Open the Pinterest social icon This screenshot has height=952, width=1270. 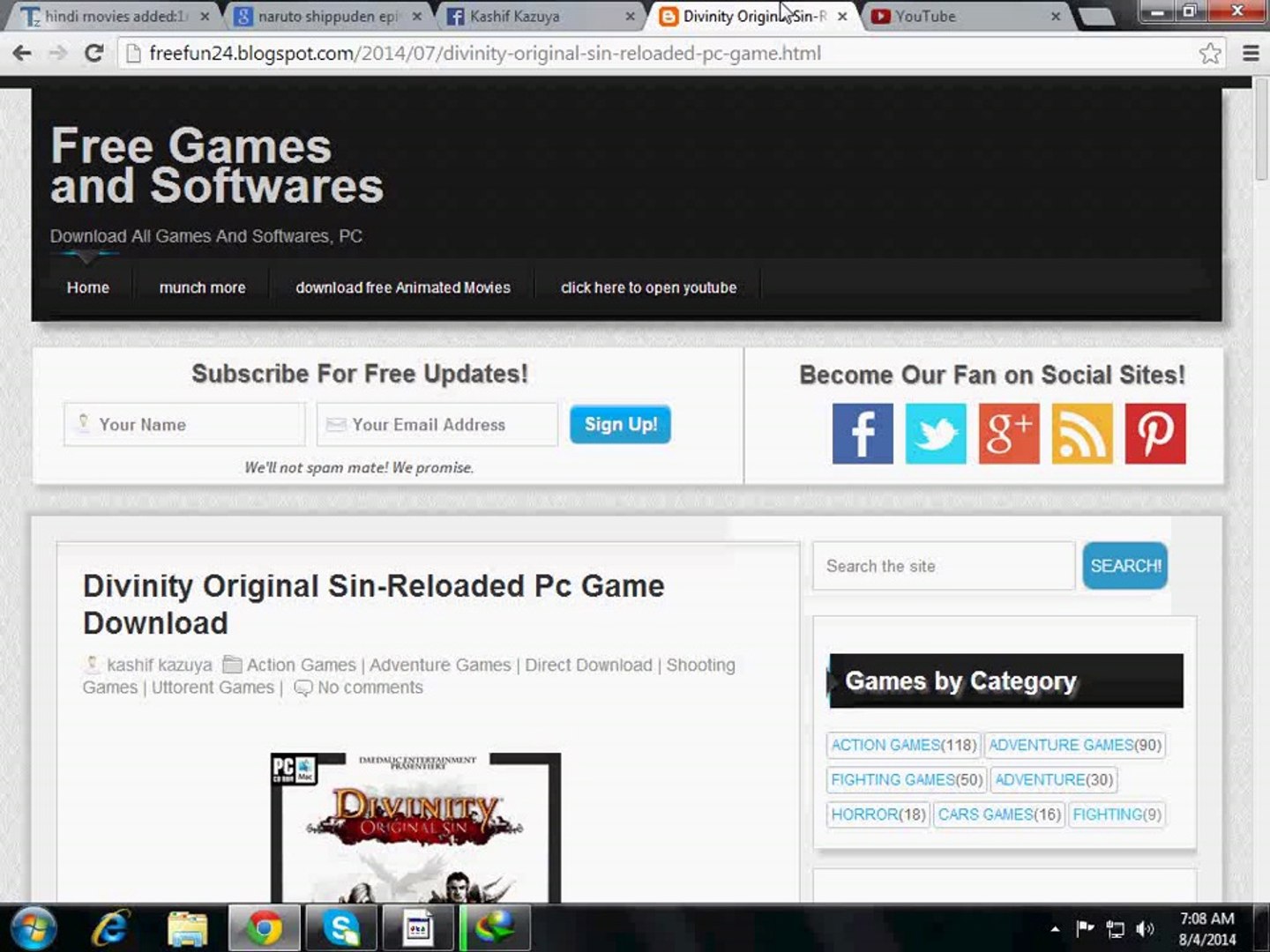(x=1155, y=434)
